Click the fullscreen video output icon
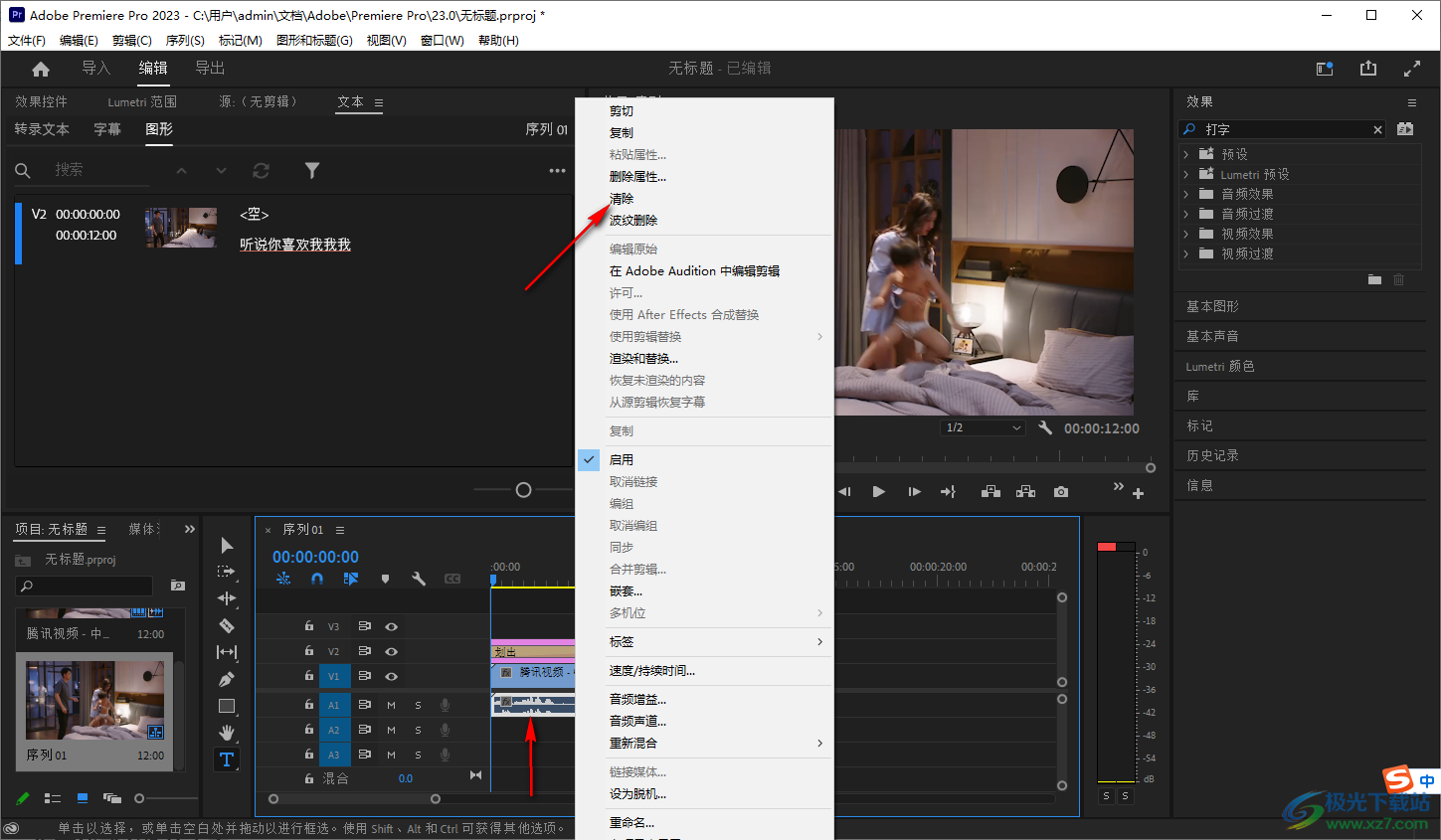The width and height of the screenshot is (1441, 840). point(1412,69)
